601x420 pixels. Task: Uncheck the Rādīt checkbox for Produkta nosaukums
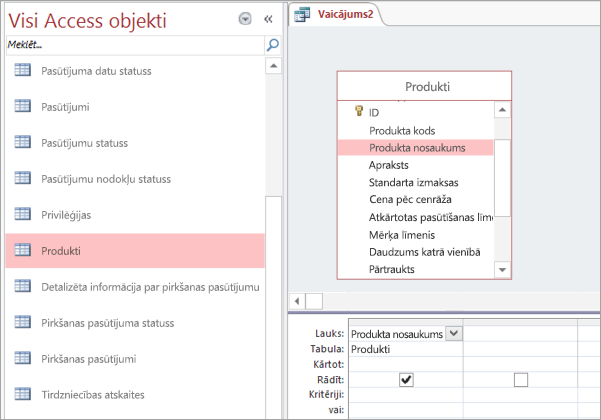(x=406, y=380)
